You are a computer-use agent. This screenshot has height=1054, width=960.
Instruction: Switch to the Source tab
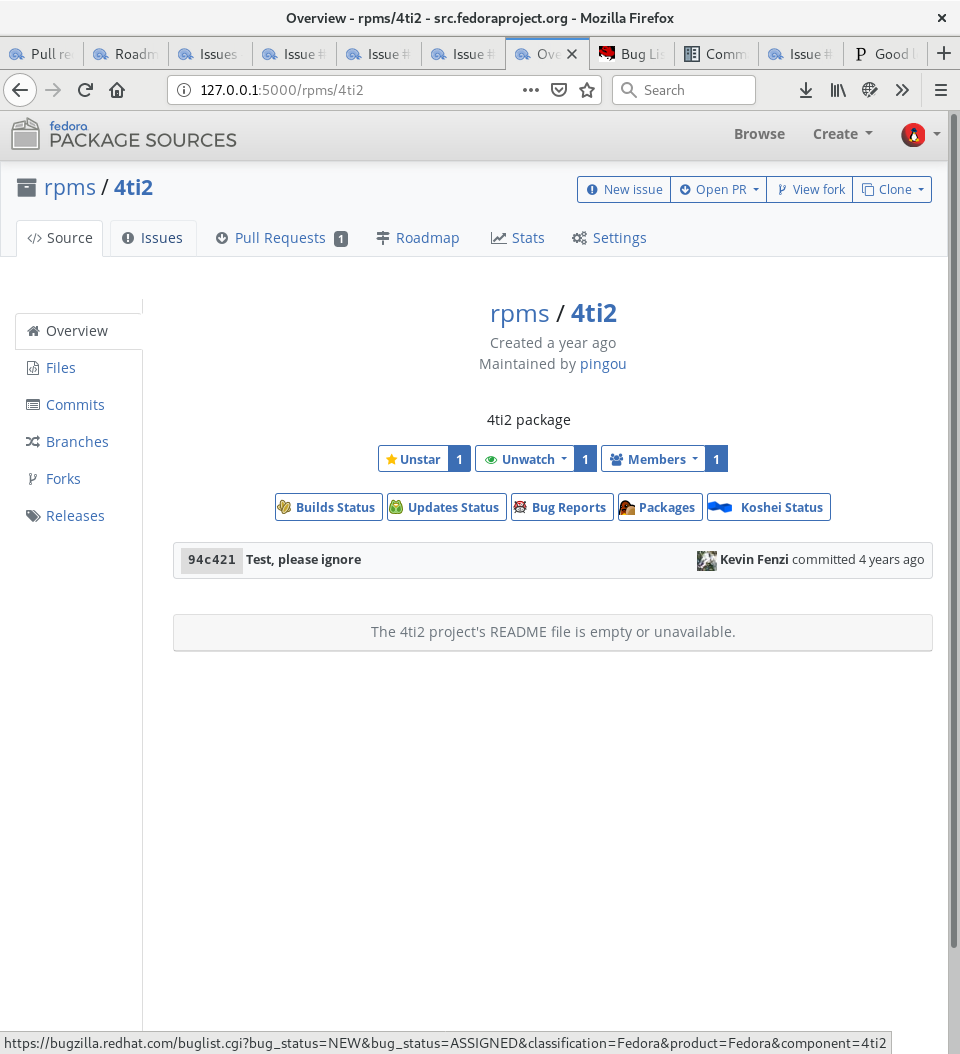60,238
